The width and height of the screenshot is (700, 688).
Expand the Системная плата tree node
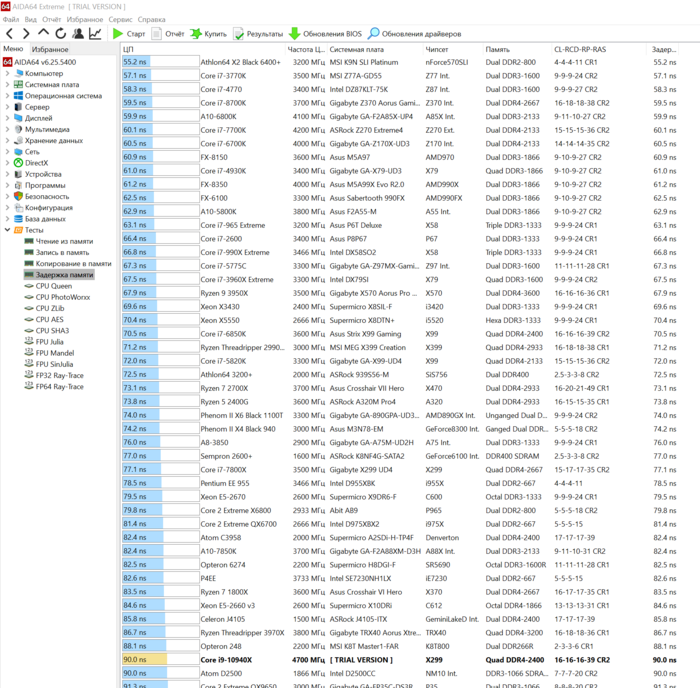pos(7,84)
